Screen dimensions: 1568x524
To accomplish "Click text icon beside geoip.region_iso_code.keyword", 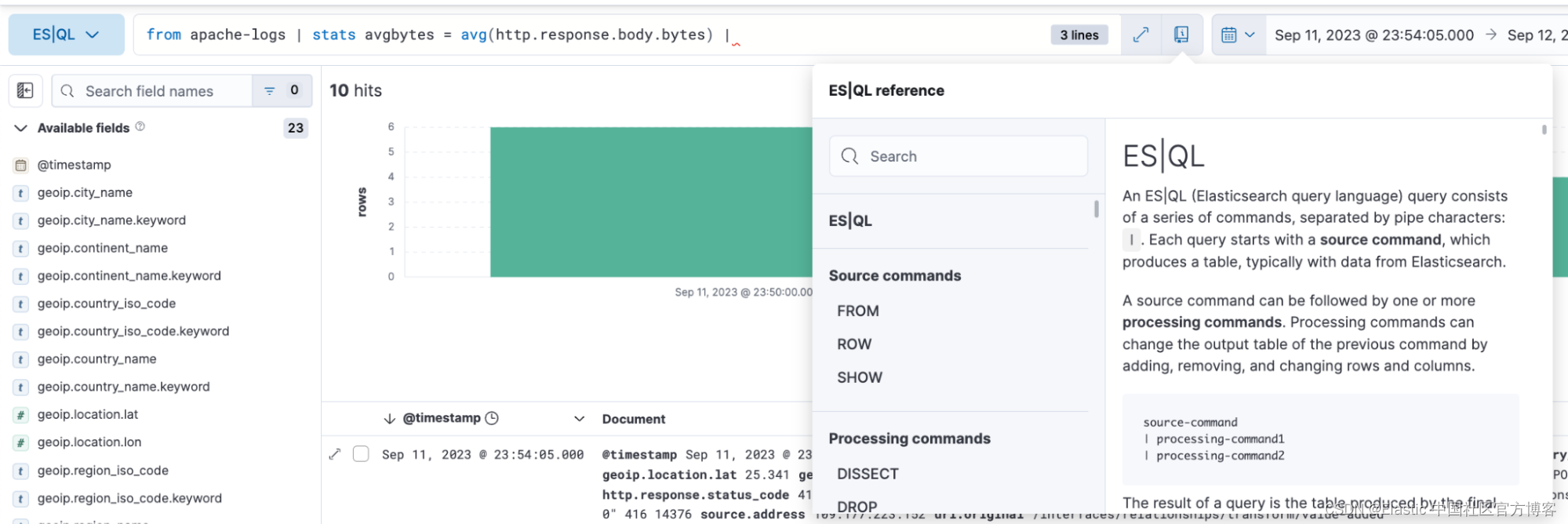I will [x=21, y=498].
